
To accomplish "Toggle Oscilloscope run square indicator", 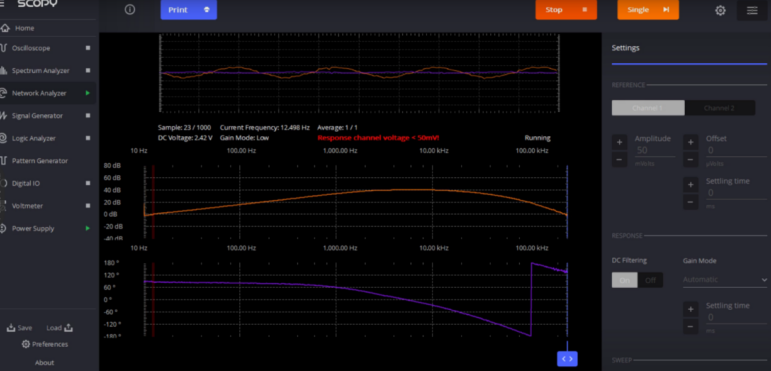I will tap(88, 48).
